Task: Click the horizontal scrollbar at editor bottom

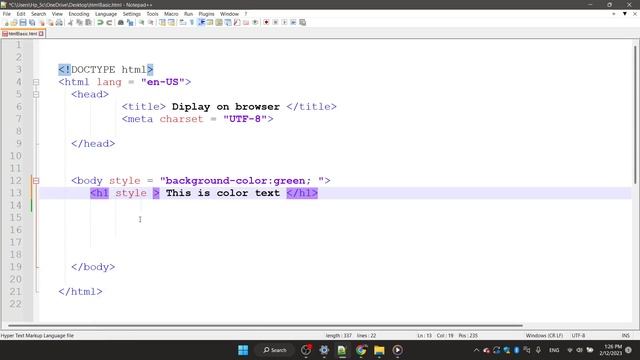Action: tap(265, 326)
